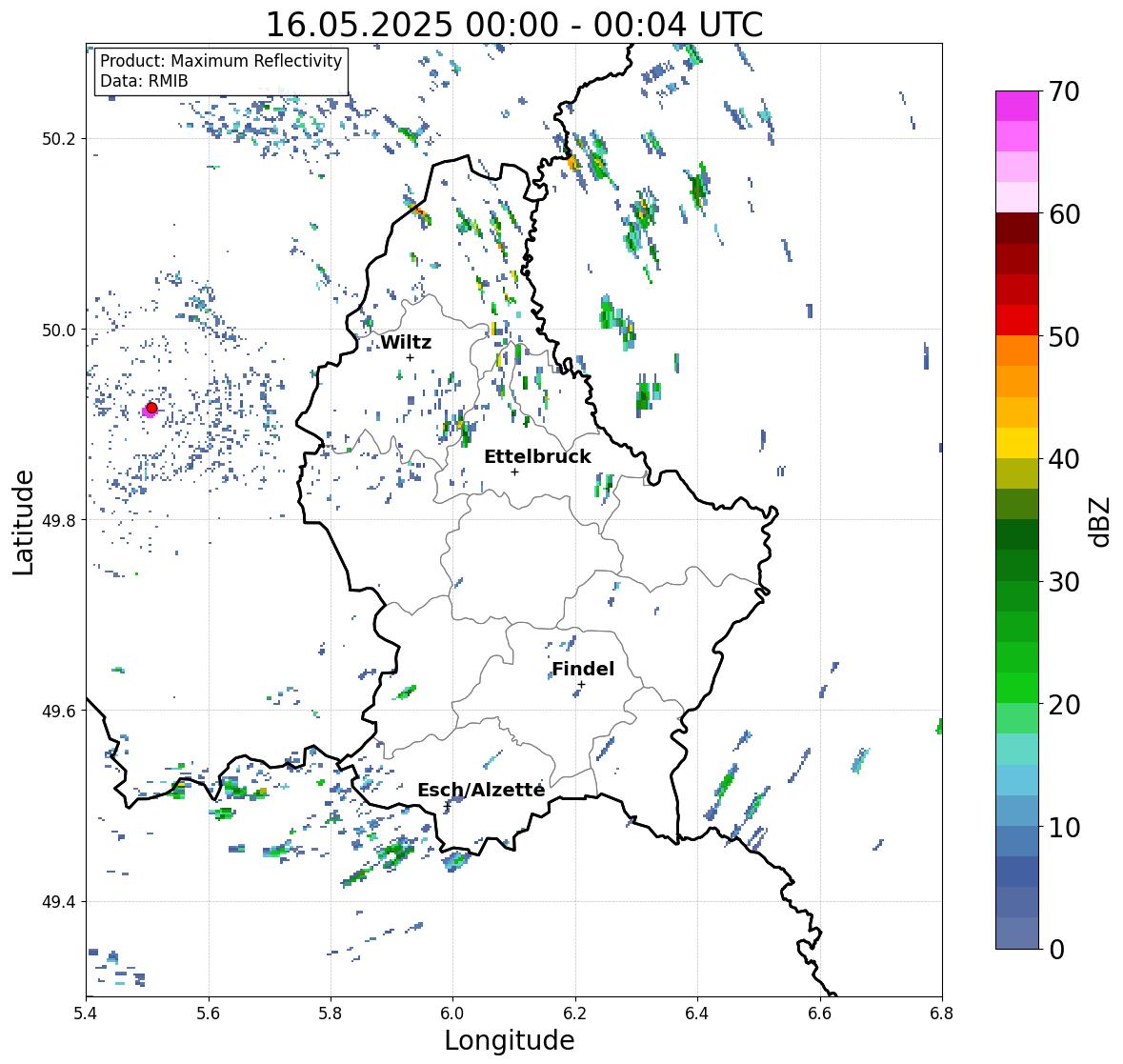Click the Ettelbruck station cross marker
This screenshot has width=1123, height=1064.
coord(514,472)
